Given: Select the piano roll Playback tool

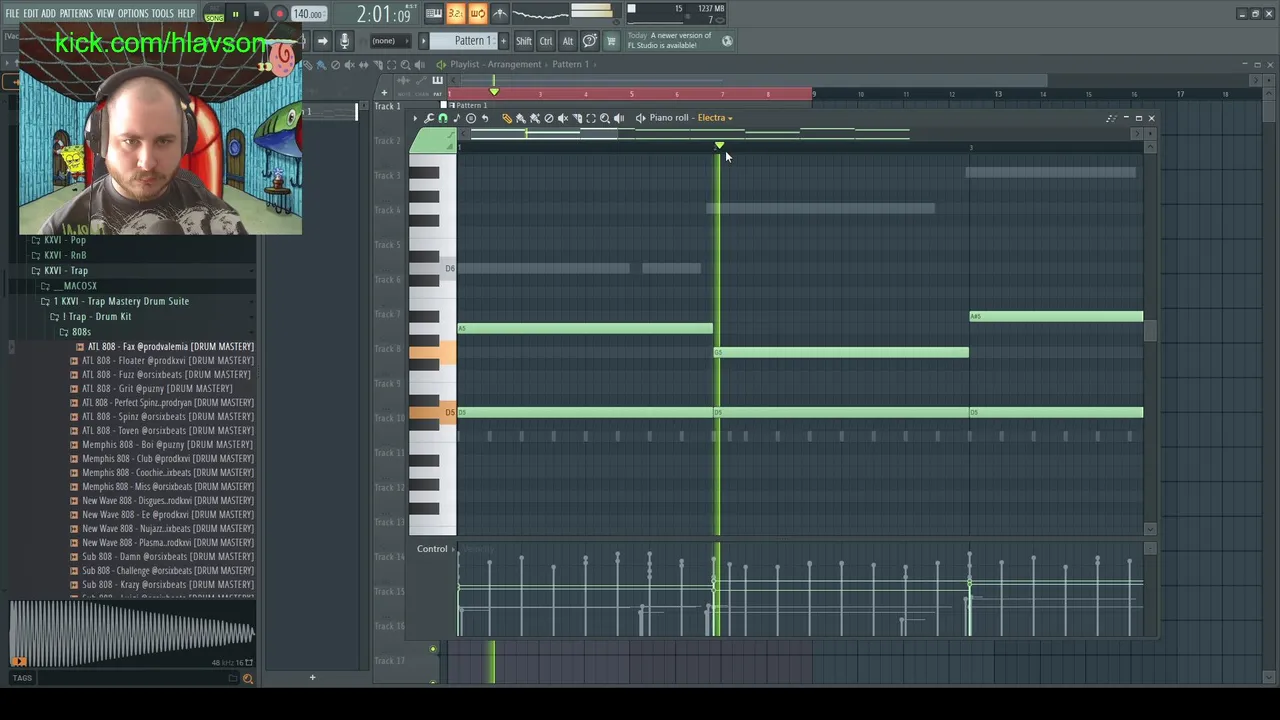Looking at the screenshot, I should (619, 118).
